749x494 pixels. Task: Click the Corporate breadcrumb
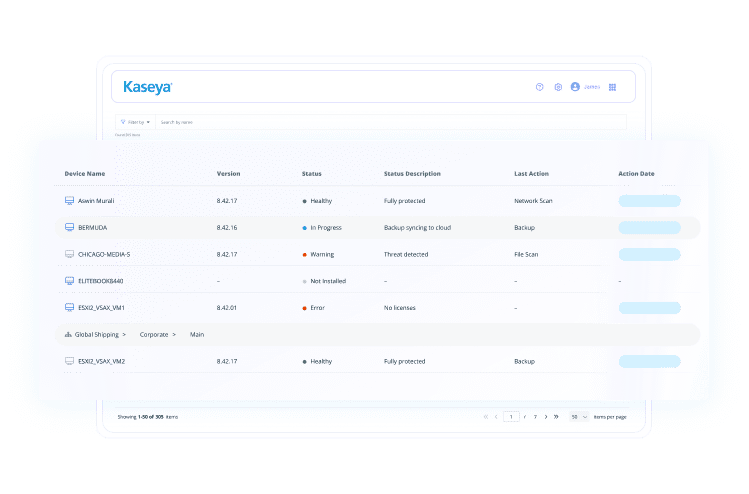(x=154, y=334)
